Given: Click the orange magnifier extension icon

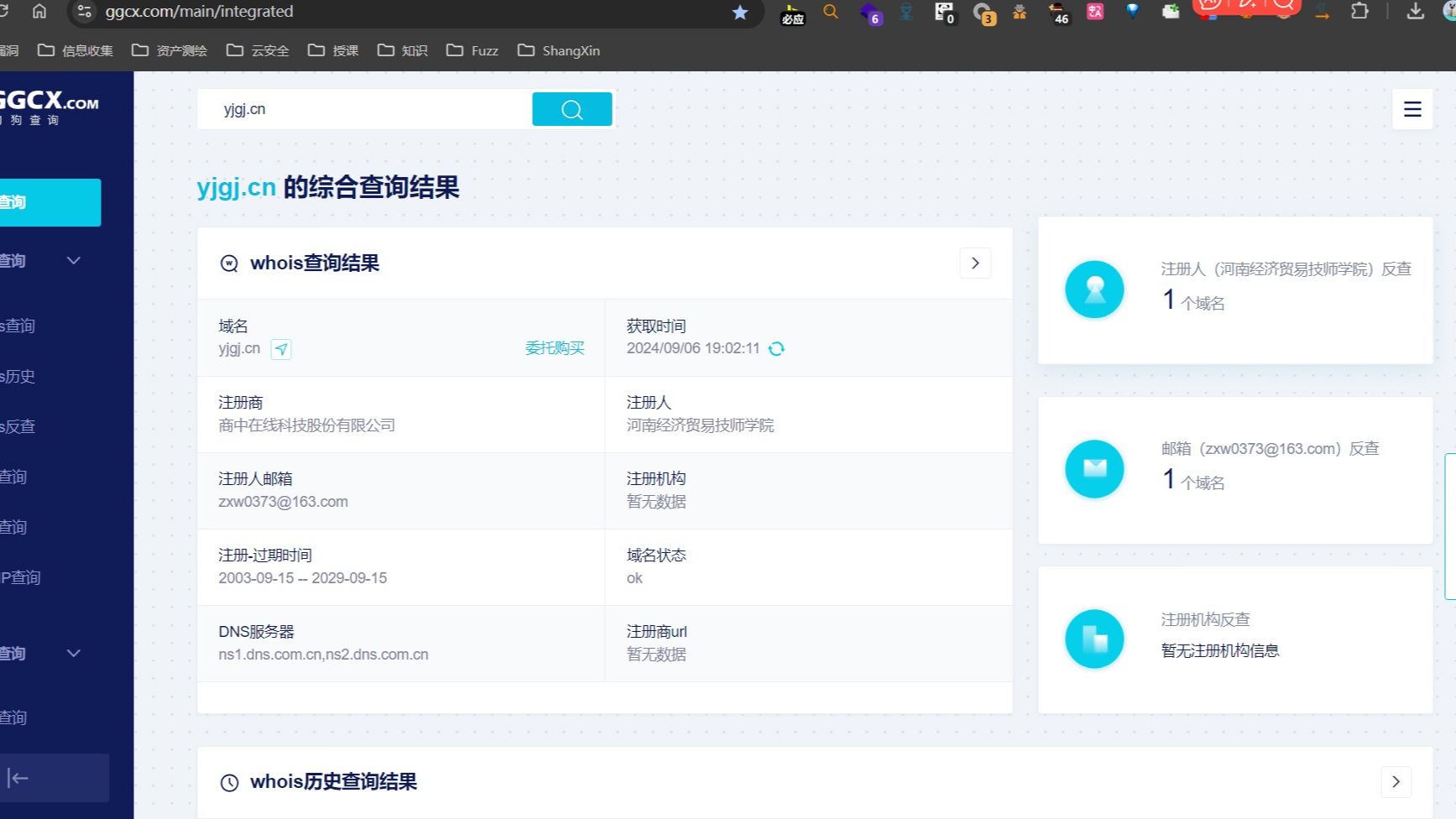Looking at the screenshot, I should (831, 12).
